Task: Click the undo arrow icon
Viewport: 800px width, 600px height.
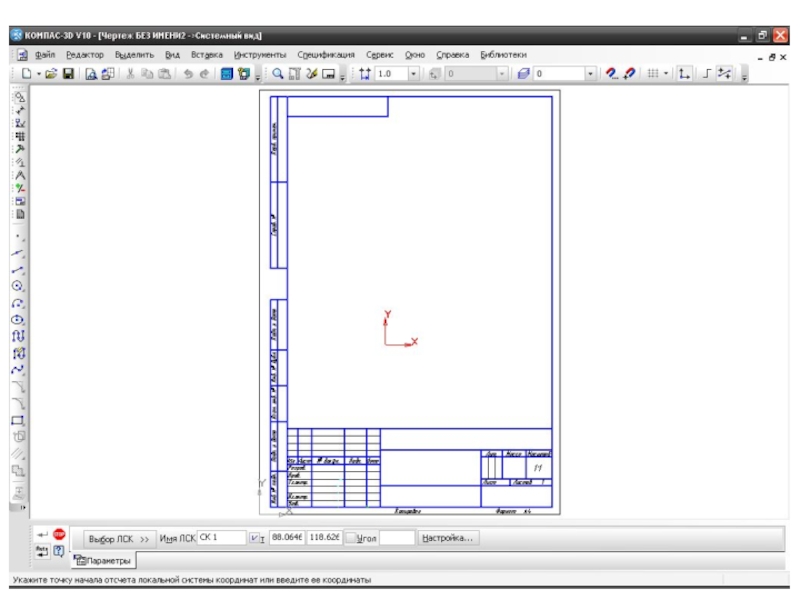Action: (188, 74)
